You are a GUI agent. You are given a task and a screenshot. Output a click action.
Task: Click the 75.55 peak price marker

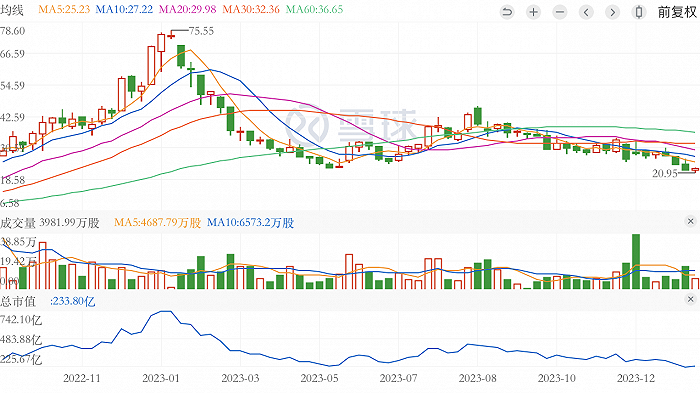(x=201, y=31)
